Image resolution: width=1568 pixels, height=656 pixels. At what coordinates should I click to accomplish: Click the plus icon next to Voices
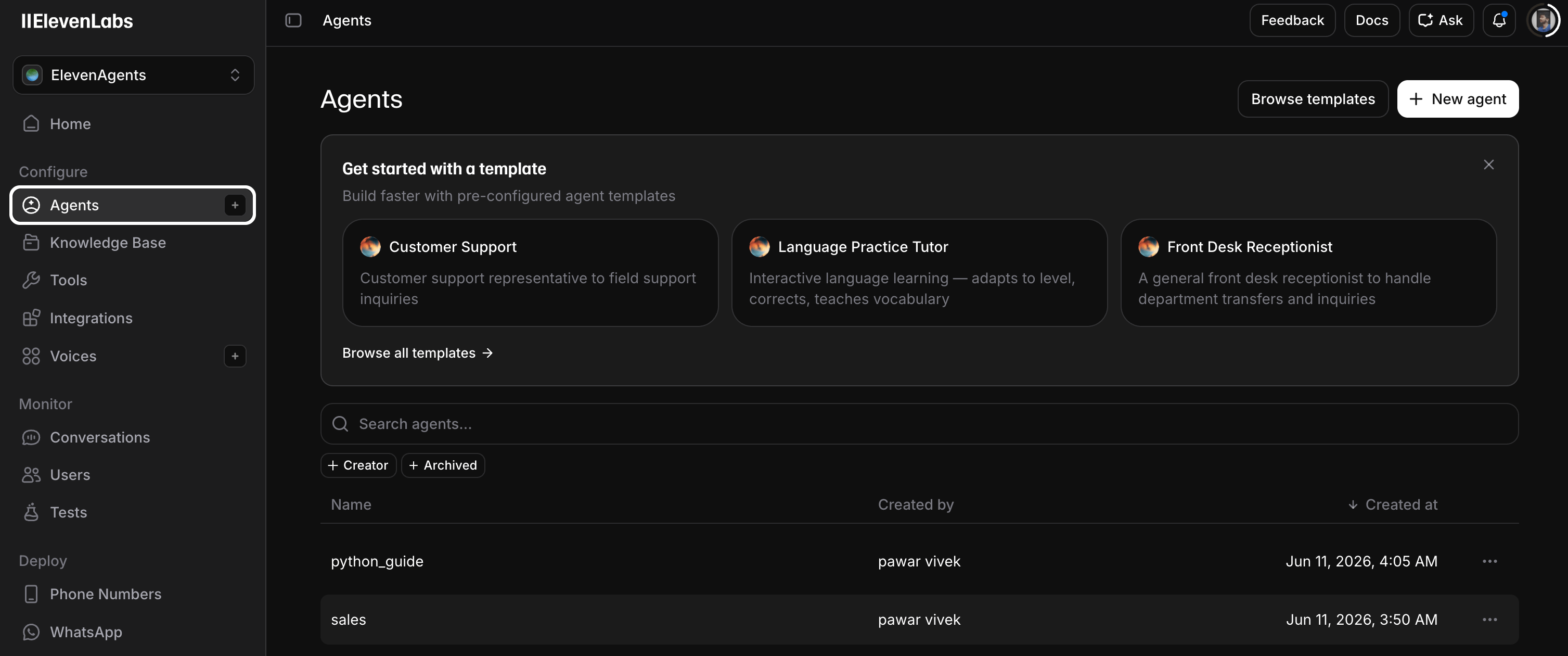point(235,356)
